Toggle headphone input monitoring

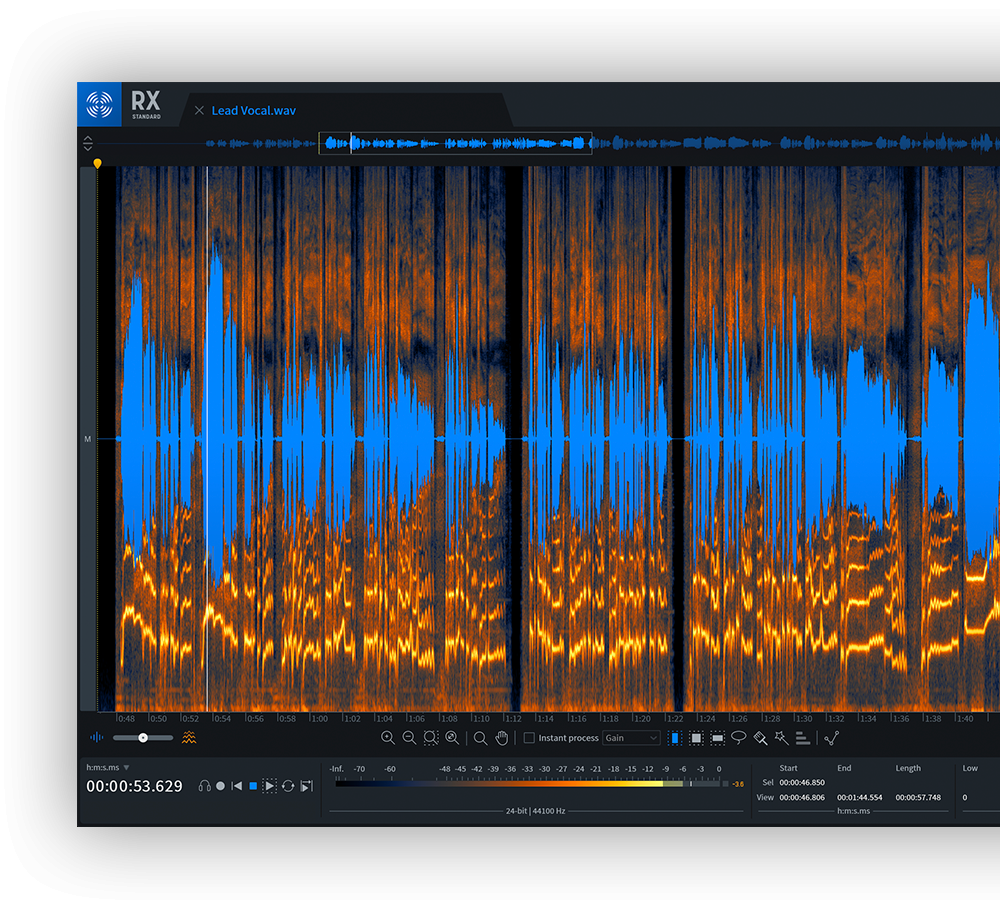tap(205, 786)
